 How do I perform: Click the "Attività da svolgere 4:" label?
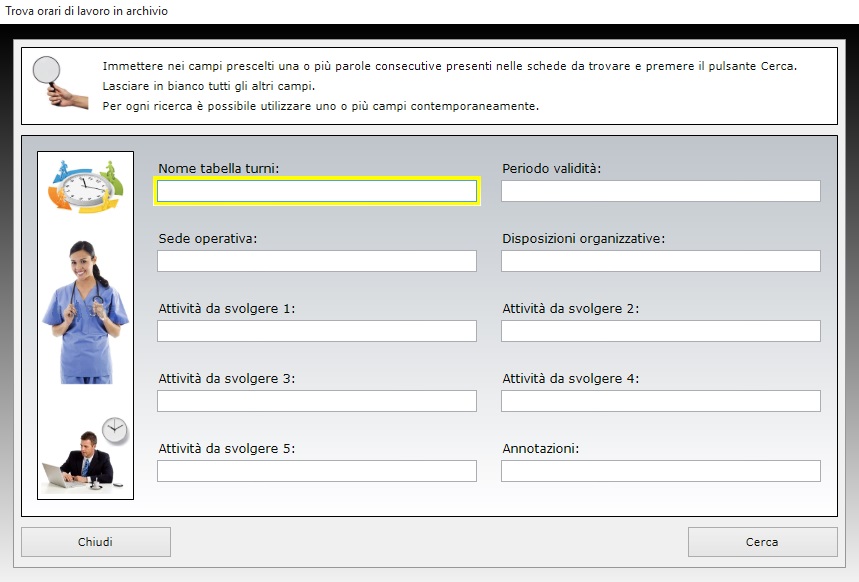(571, 379)
